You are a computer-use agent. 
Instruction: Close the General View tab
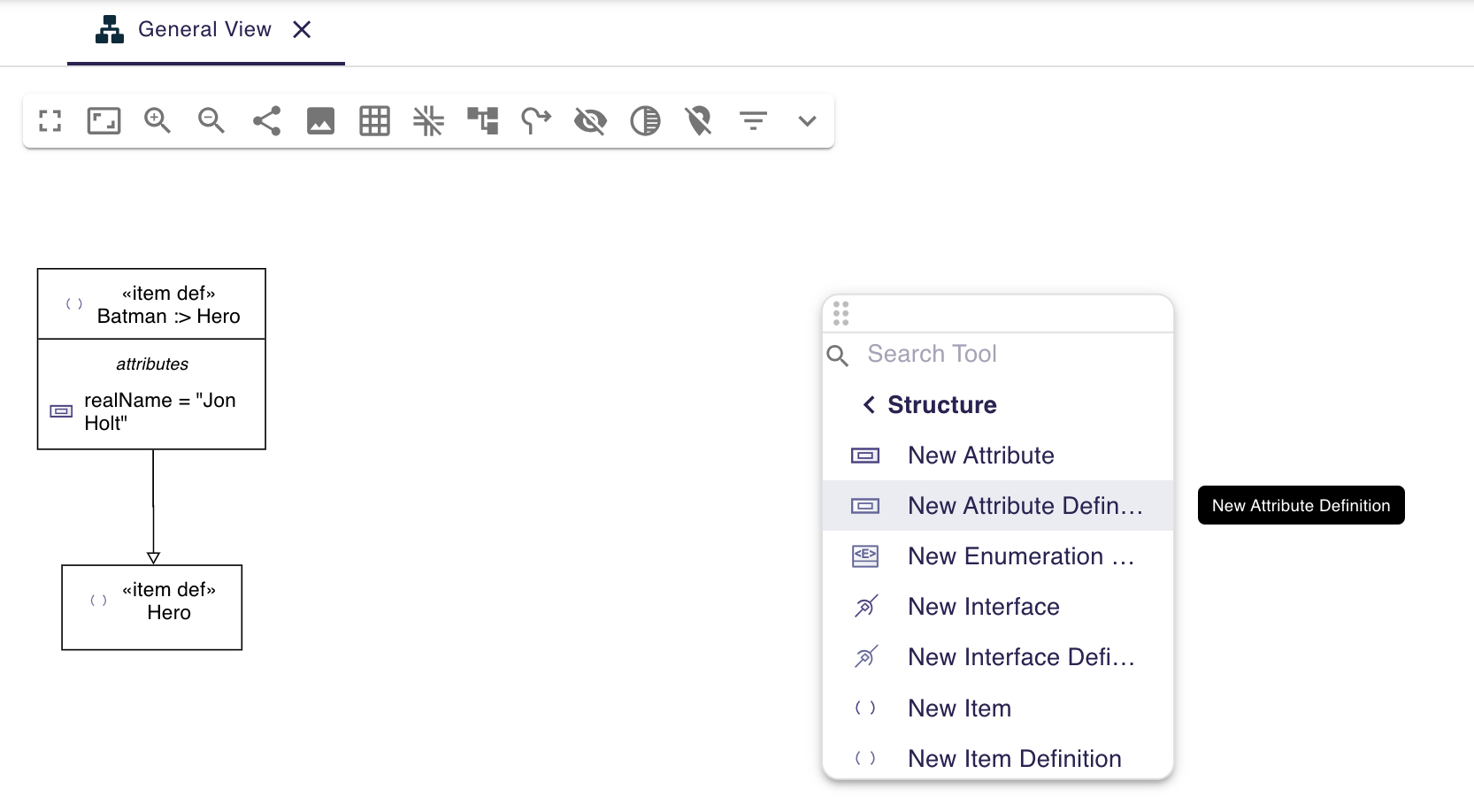tap(302, 30)
